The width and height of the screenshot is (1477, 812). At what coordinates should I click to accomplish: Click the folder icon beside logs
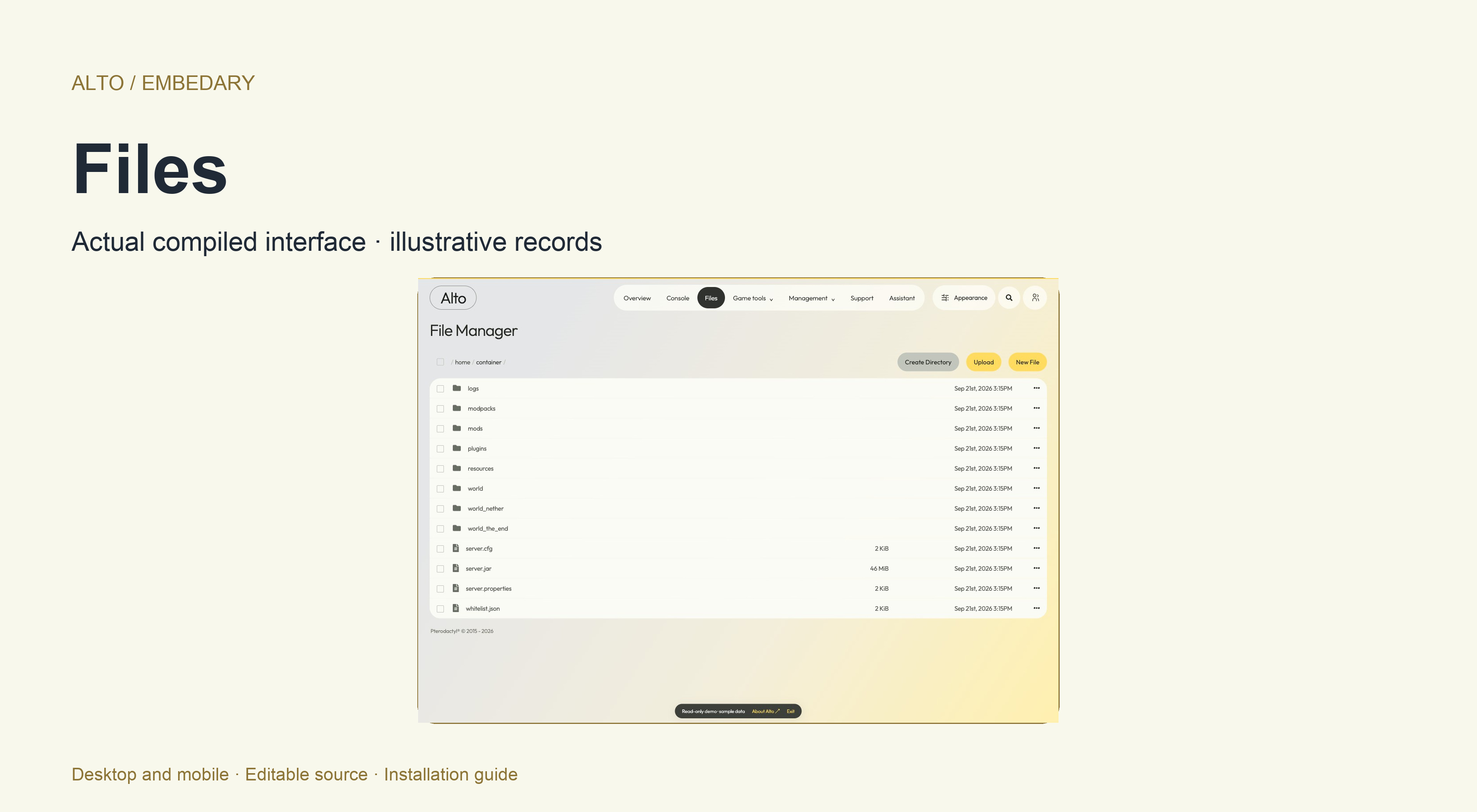click(x=457, y=388)
